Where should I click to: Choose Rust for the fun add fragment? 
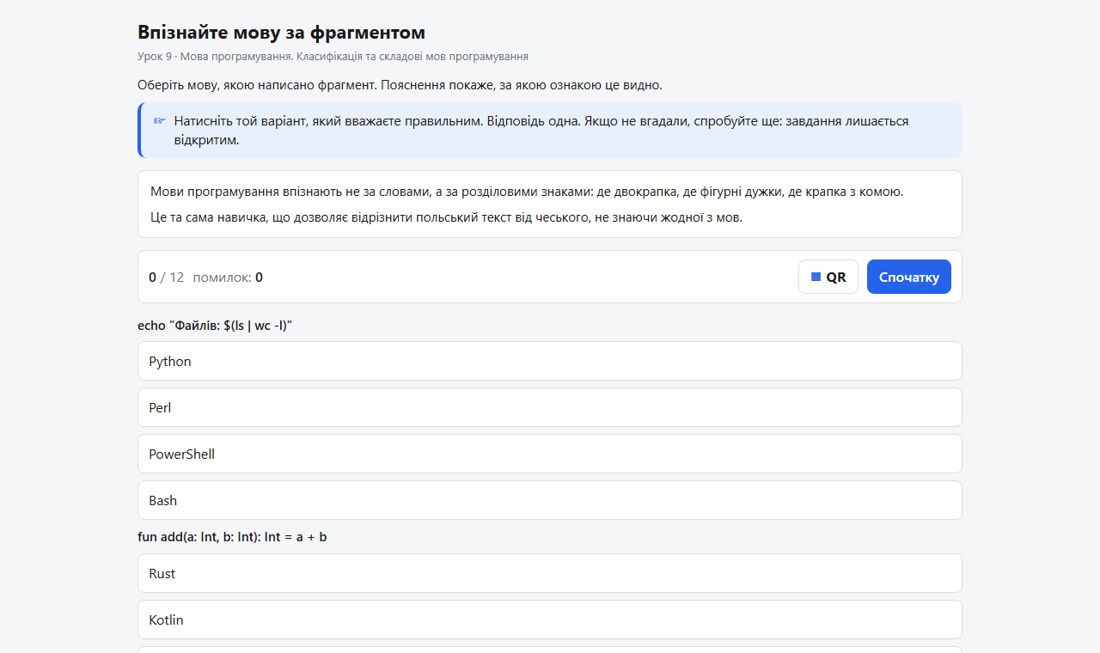(549, 573)
